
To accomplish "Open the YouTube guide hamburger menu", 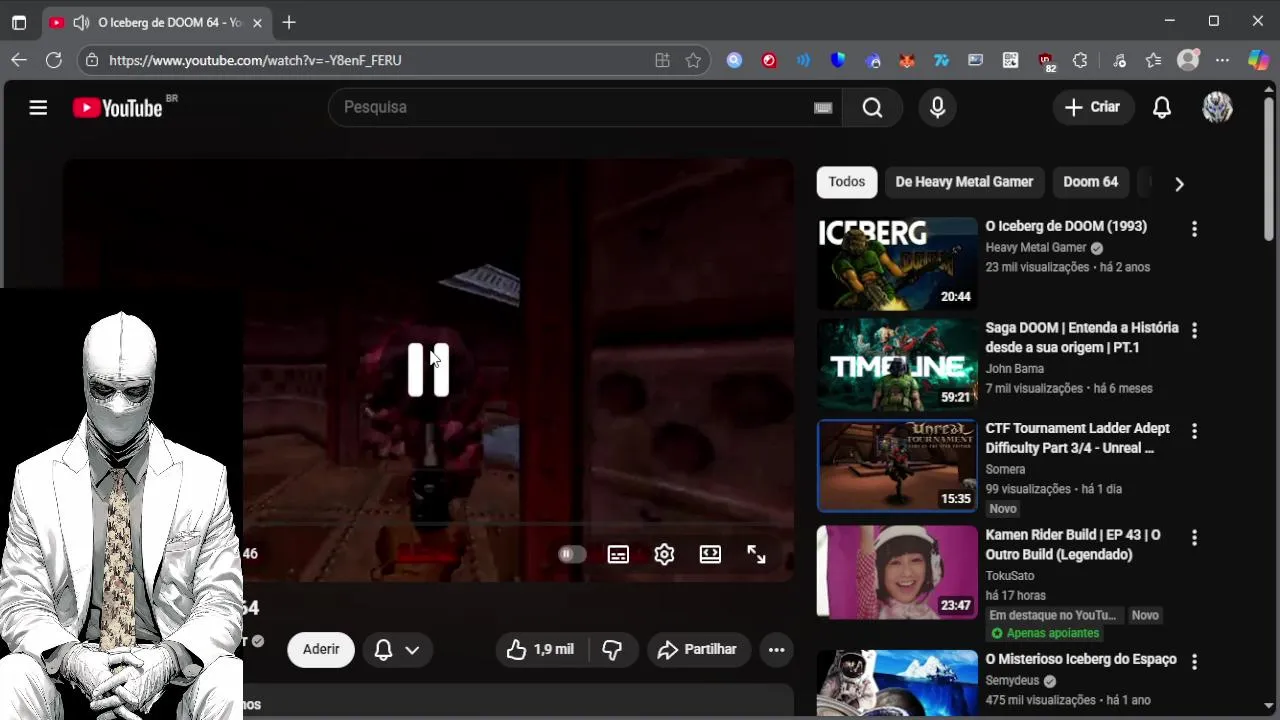I will pos(38,107).
